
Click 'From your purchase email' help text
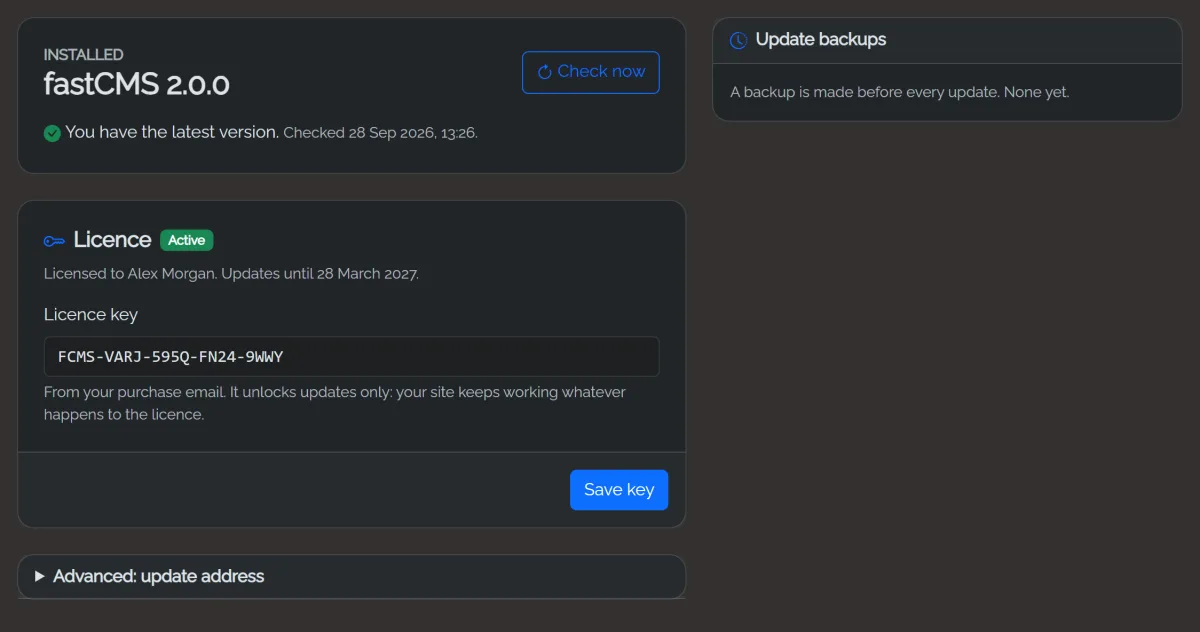pos(335,403)
